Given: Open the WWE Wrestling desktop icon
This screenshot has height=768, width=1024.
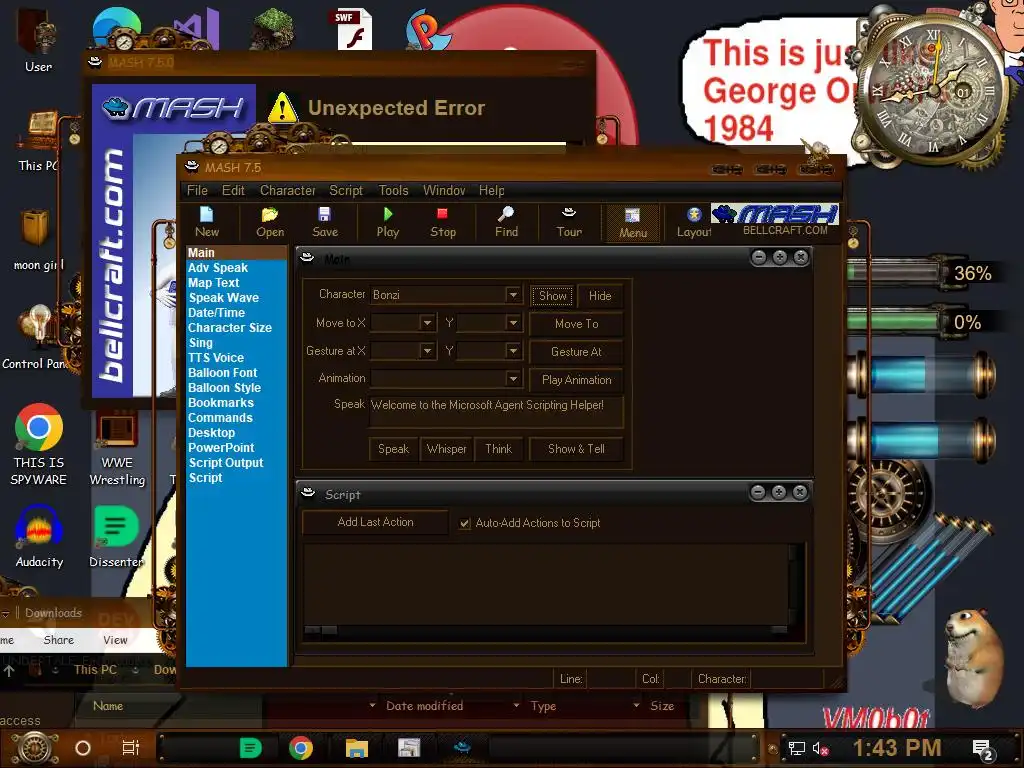Looking at the screenshot, I should (x=117, y=451).
